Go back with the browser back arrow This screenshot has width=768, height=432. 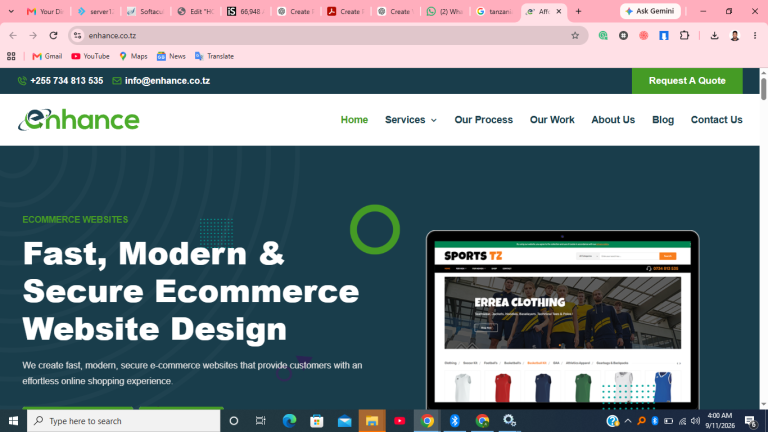13,36
